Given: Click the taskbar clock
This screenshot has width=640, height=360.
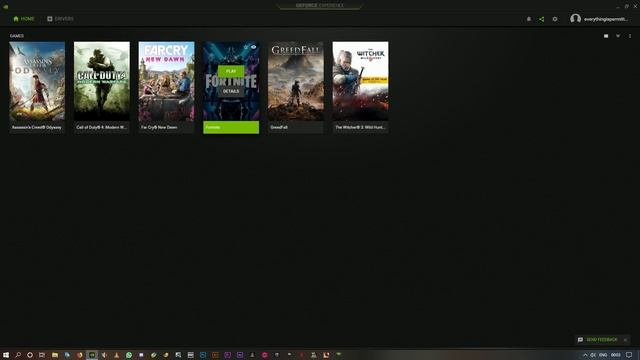Looking at the screenshot, I should 616,355.
